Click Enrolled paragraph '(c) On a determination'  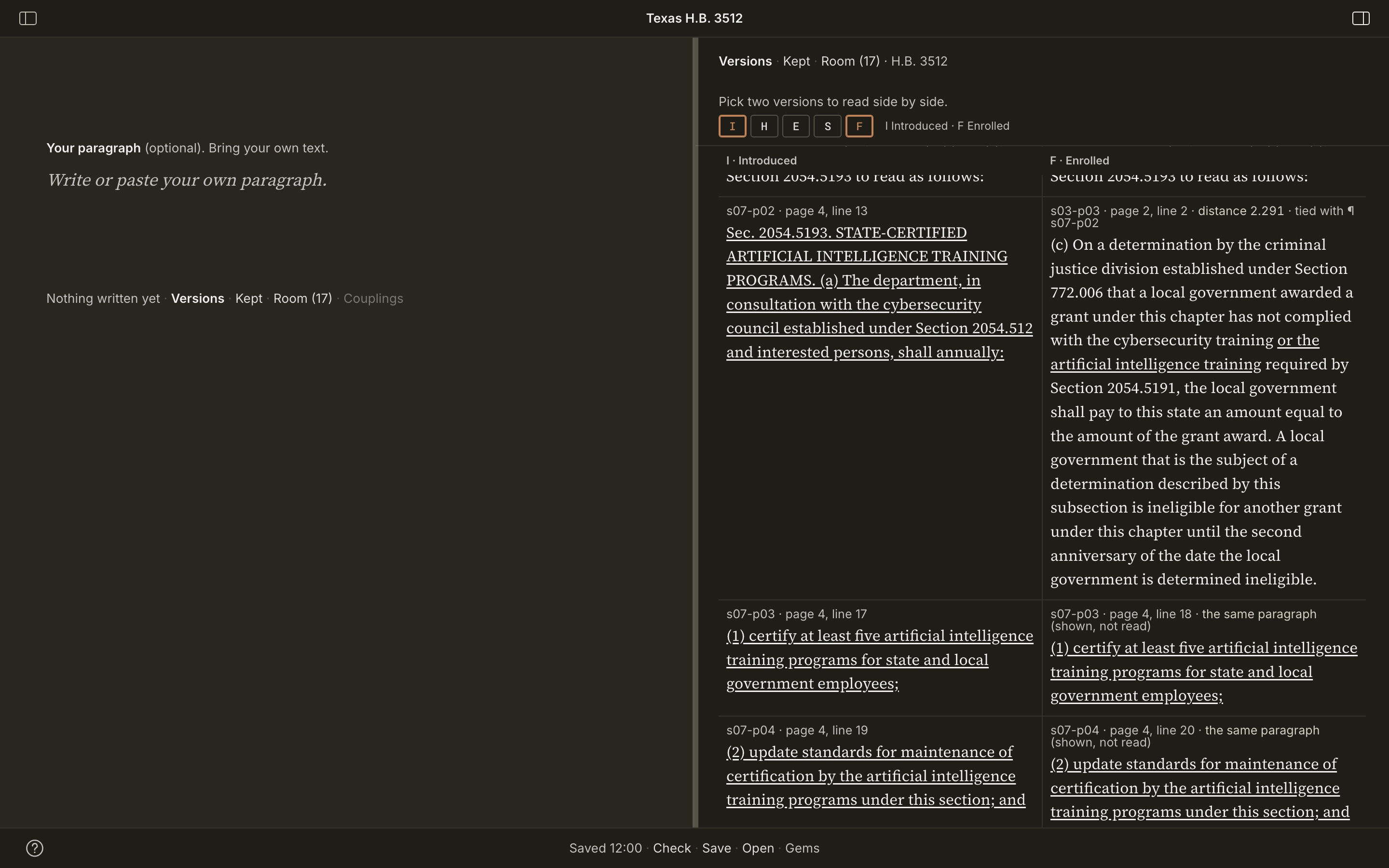tap(1202, 412)
